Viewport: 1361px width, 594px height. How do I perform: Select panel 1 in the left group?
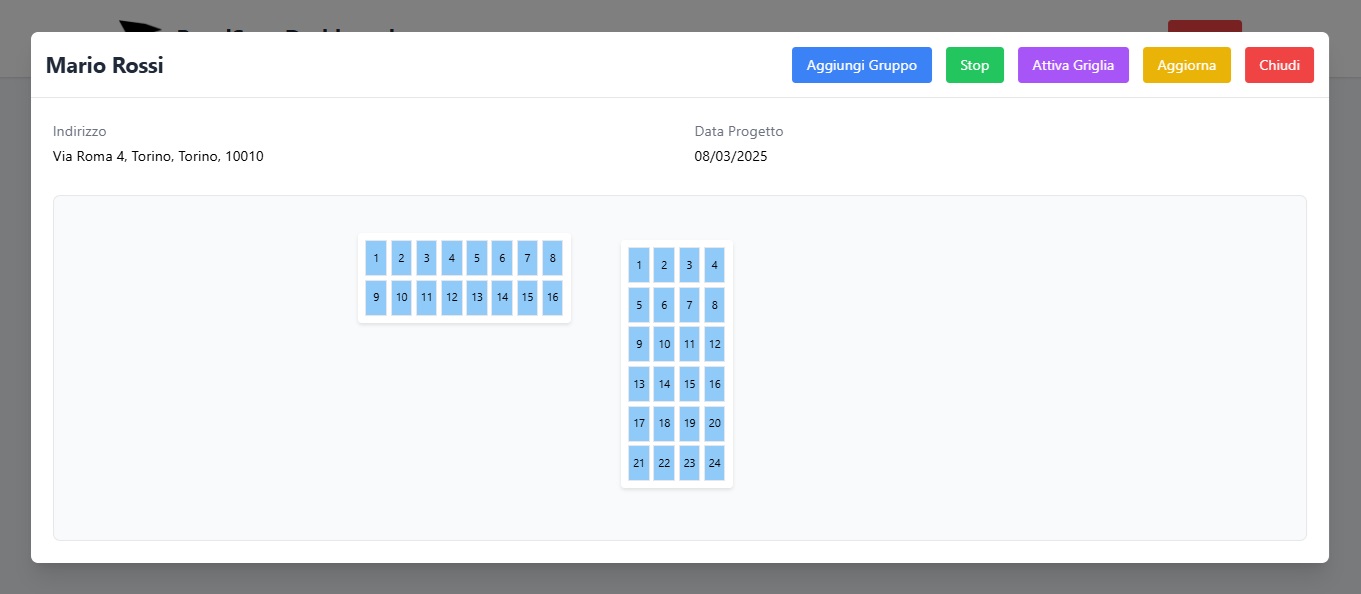point(376,257)
